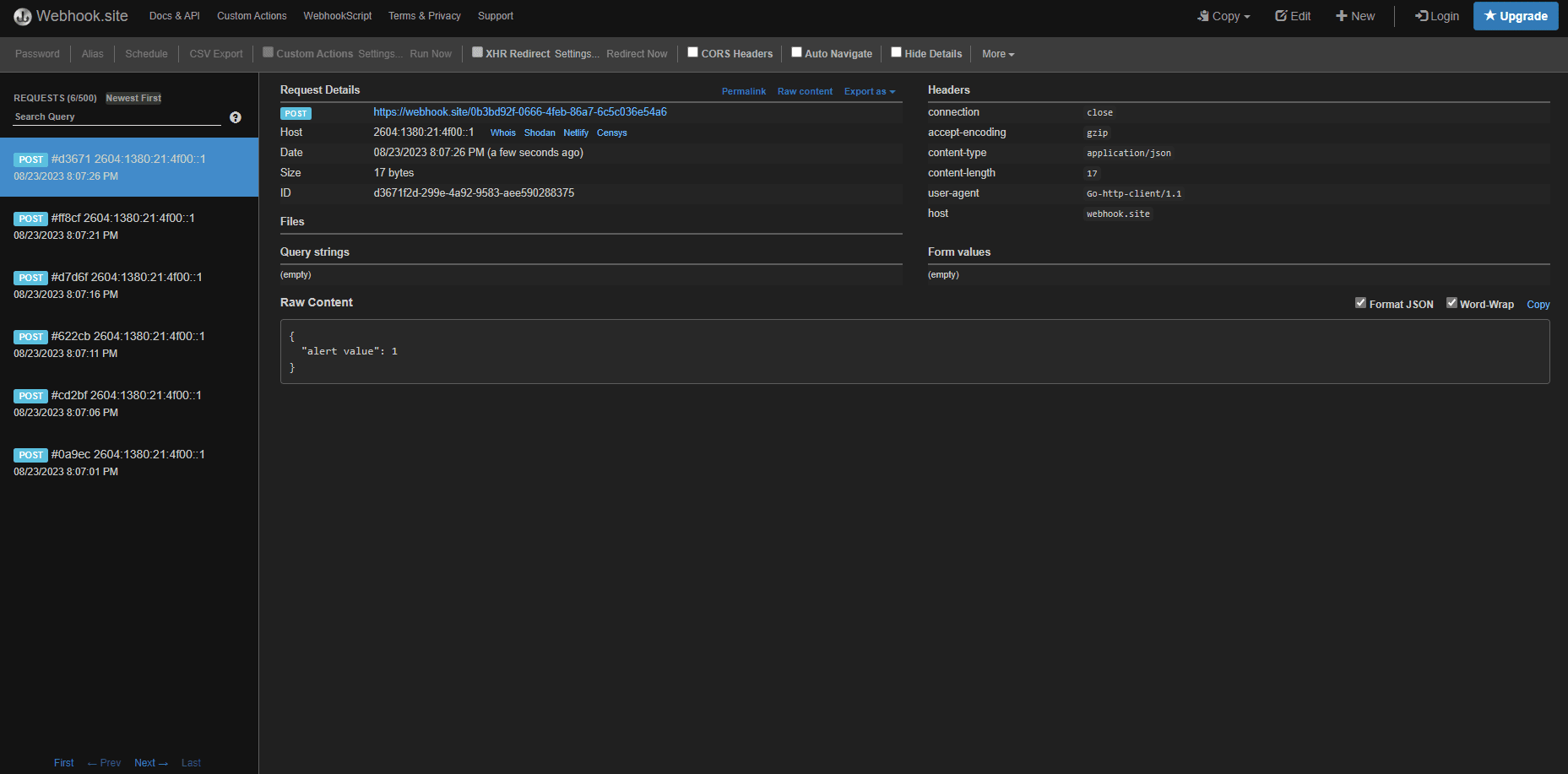The height and width of the screenshot is (774, 1568).
Task: Open Terms & Privacy
Action: pos(425,16)
